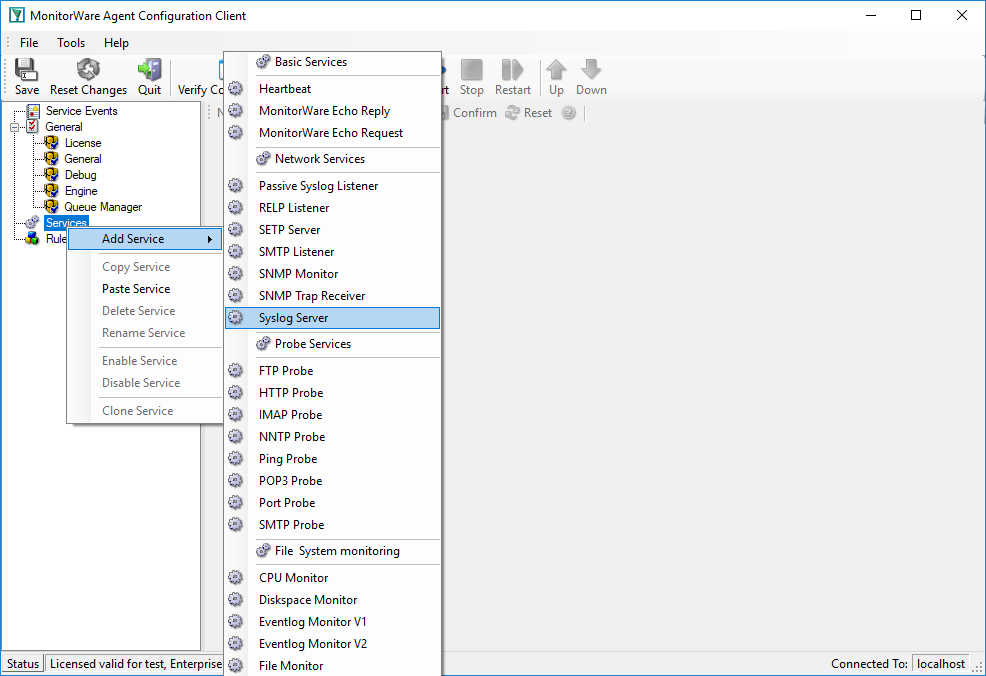
Task: Add a SETP Server service
Action: coord(333,230)
